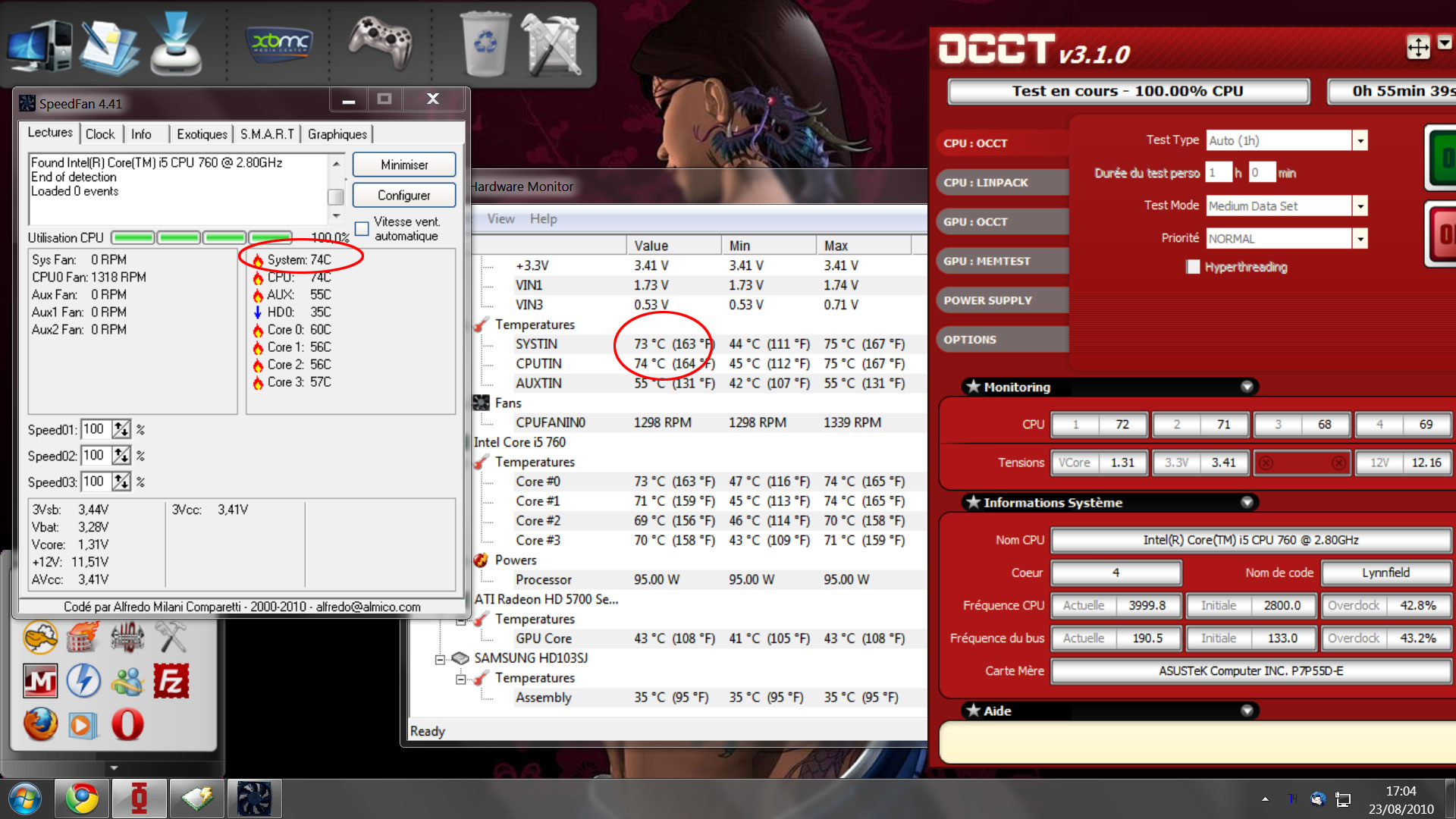Click the Configurer button in SpeedFan
Viewport: 1456px width, 819px height.
point(404,195)
